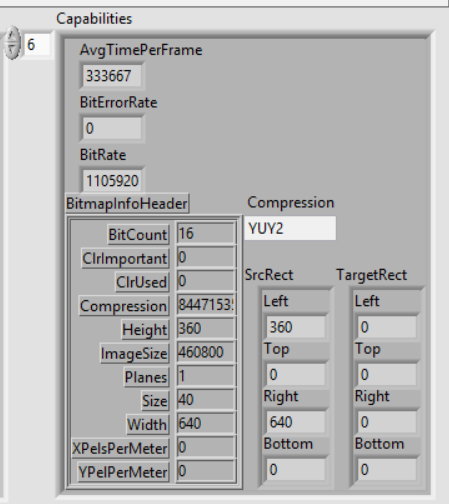Click the BitErrorRate value field
449x504 pixels.
112,128
